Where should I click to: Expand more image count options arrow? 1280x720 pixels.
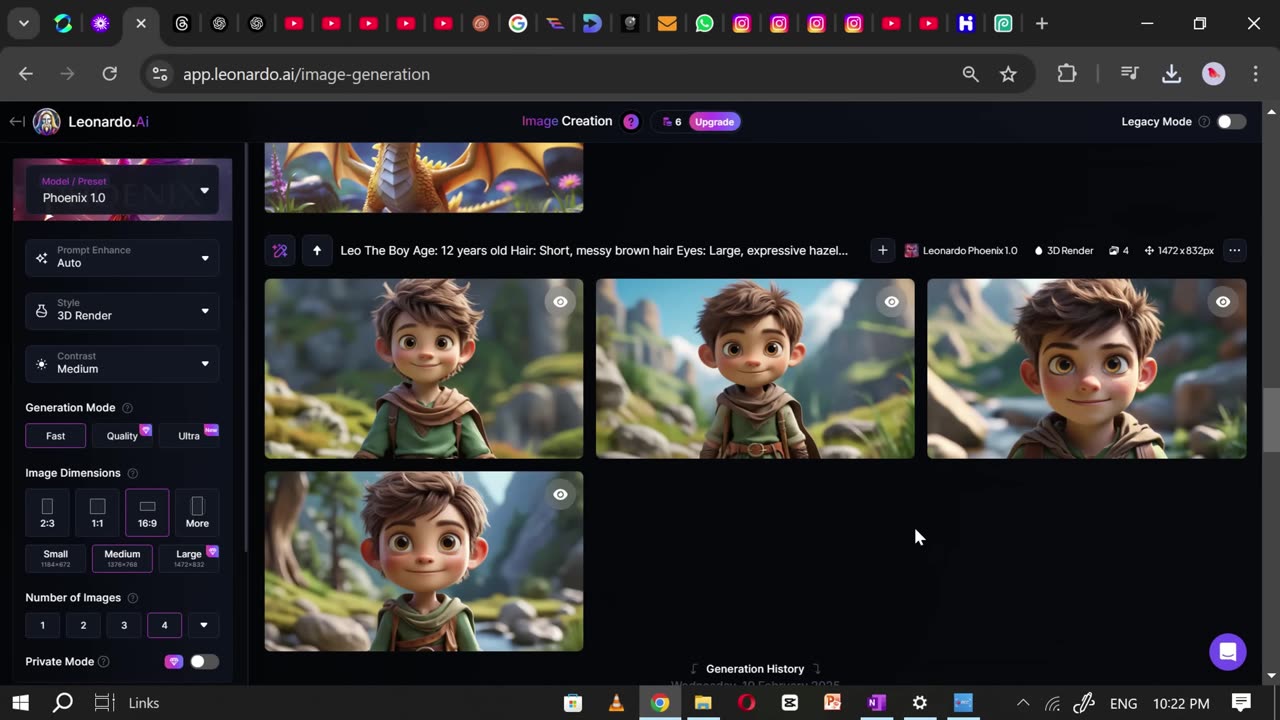pos(204,625)
